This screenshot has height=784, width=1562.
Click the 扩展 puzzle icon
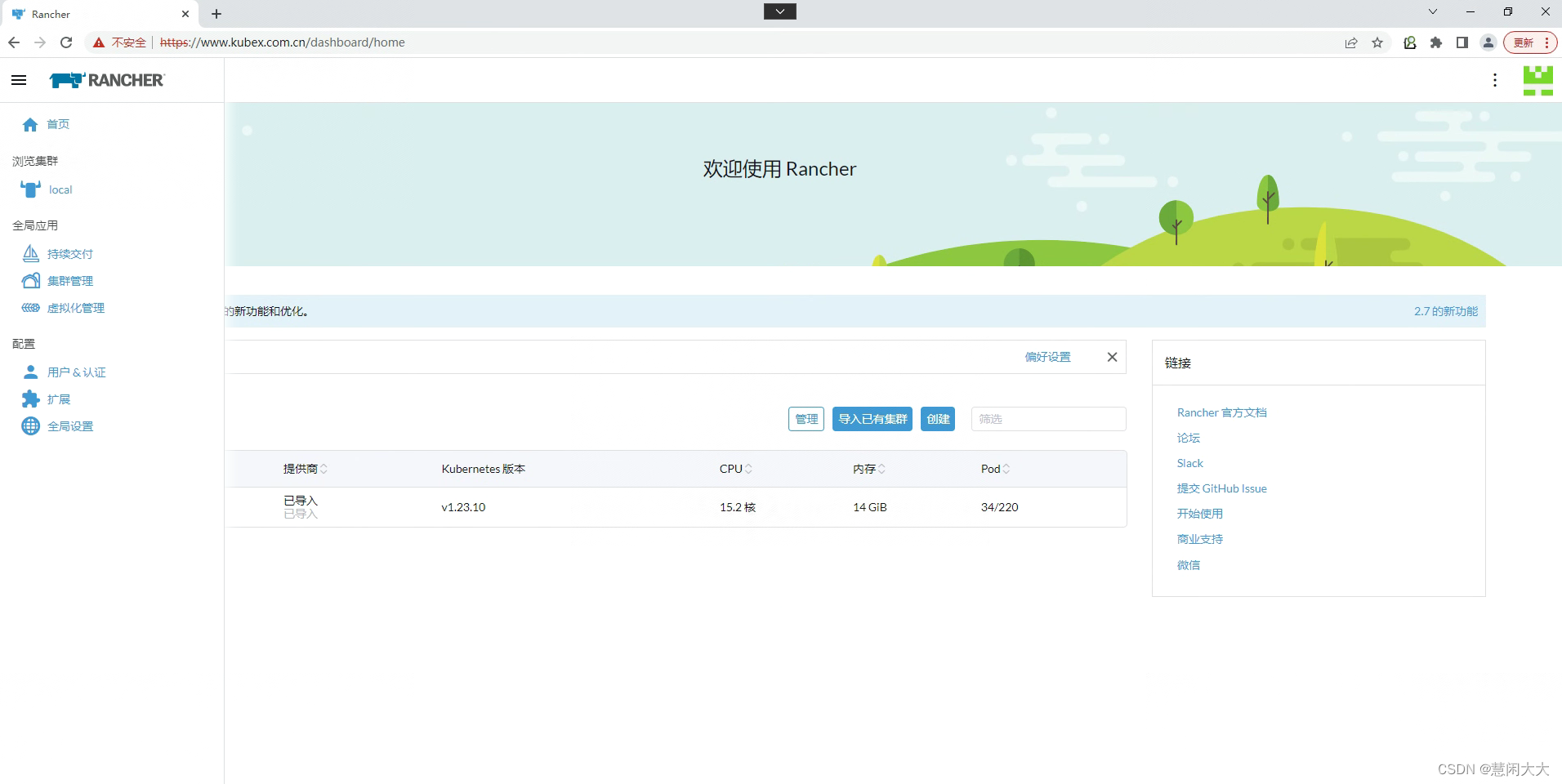pyautogui.click(x=31, y=399)
